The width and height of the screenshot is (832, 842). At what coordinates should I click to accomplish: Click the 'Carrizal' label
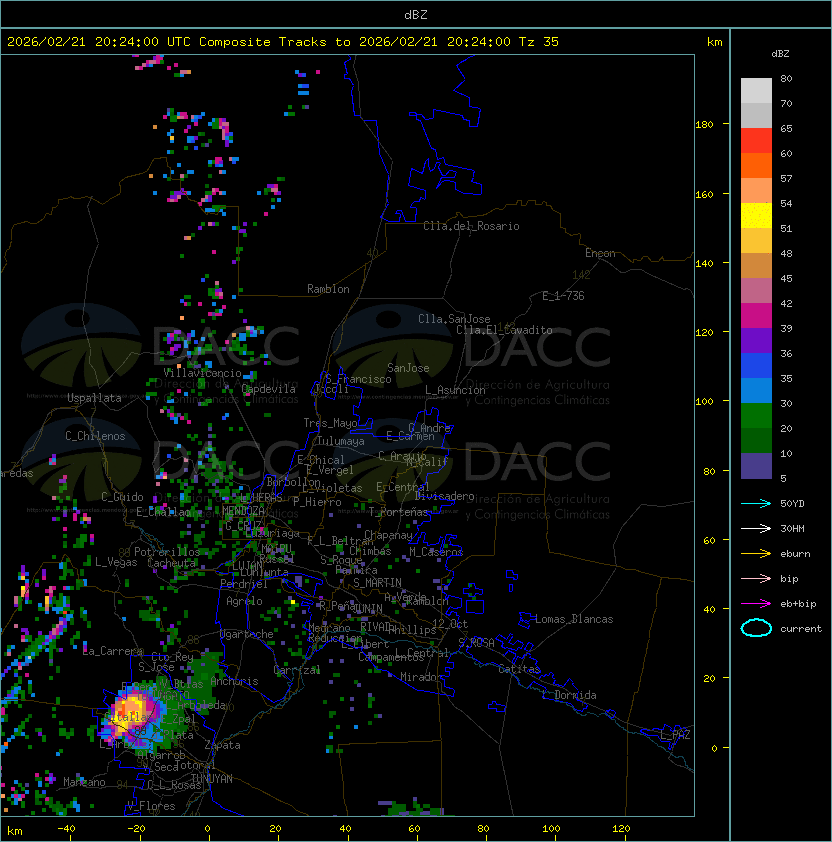pyautogui.click(x=297, y=670)
